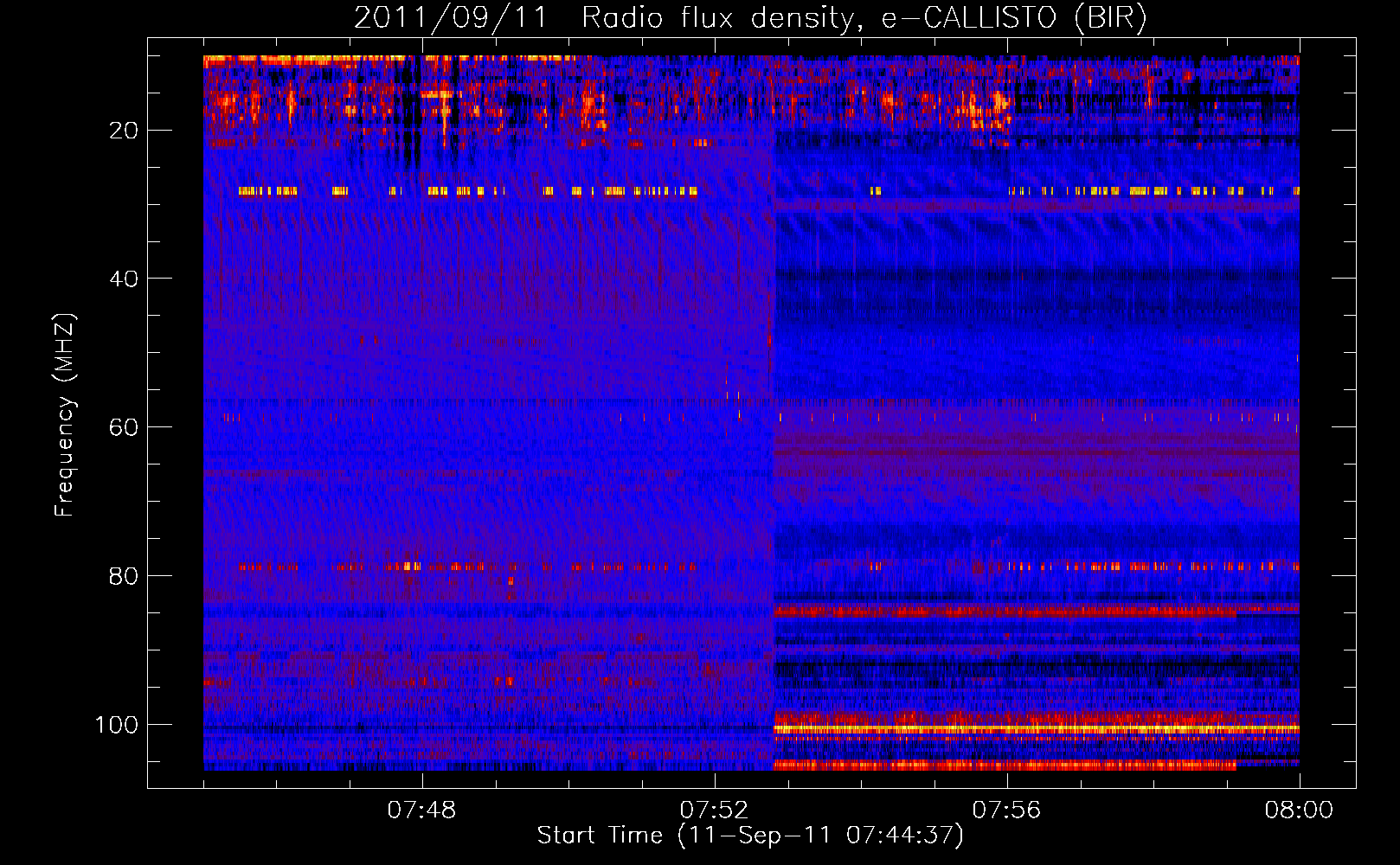1400x865 pixels.
Task: Click the 60 frequency tick label
Action: click(x=124, y=427)
